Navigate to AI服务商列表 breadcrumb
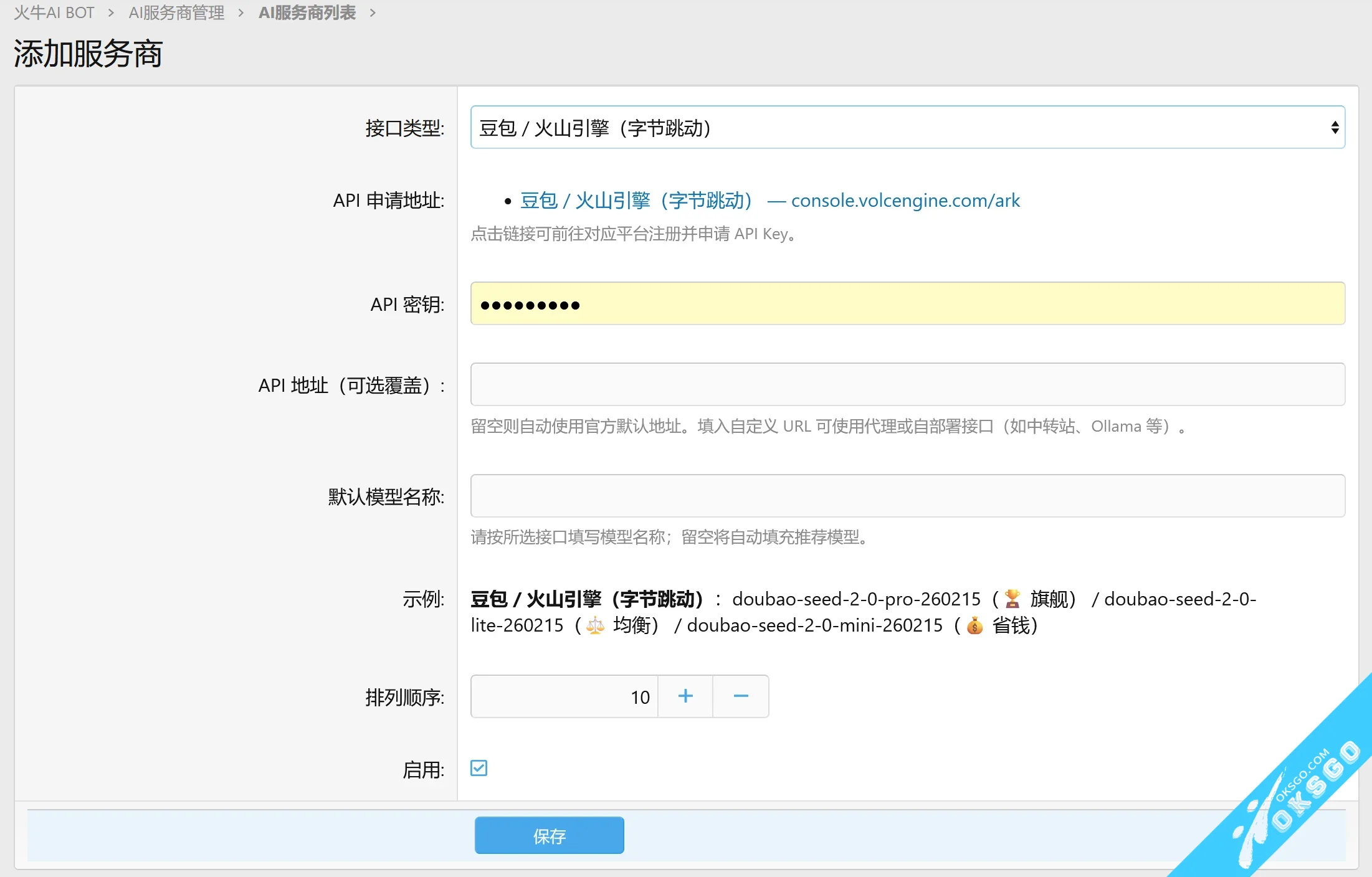The image size is (1372, 877). (x=307, y=13)
